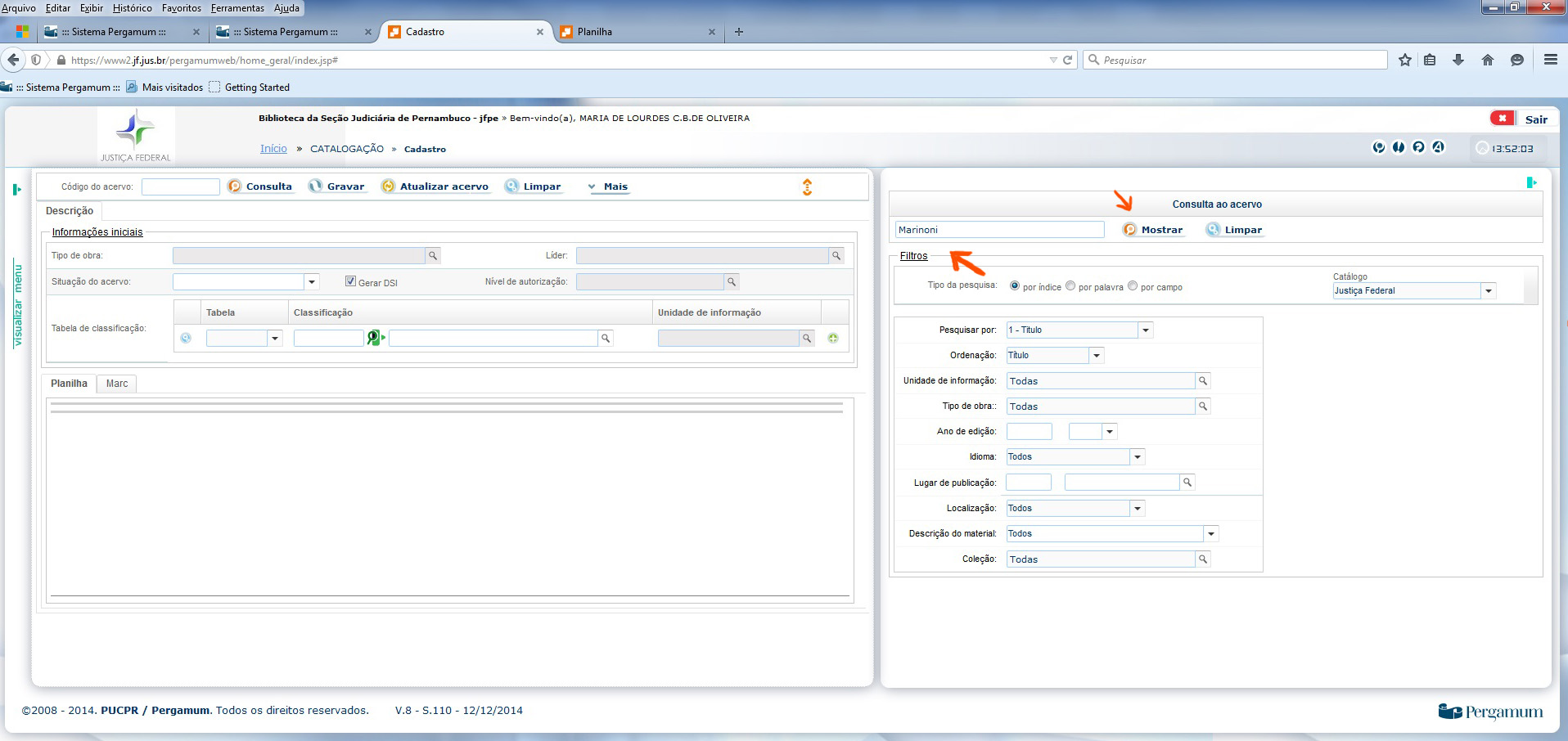
Task: Click the Mostrar button
Action: 1153,230
